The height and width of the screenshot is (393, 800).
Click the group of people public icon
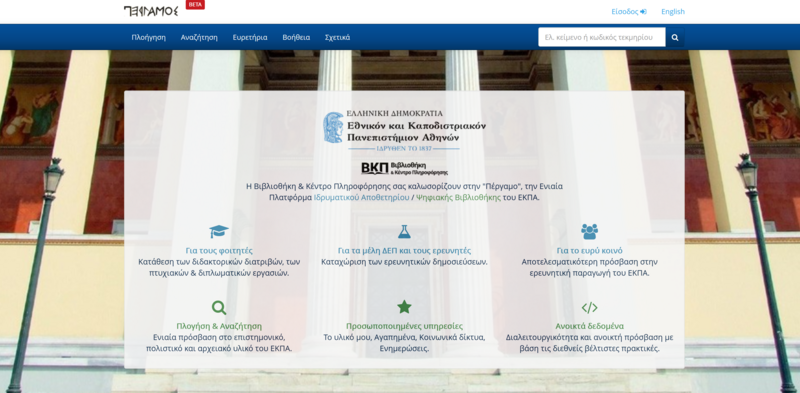coord(589,232)
